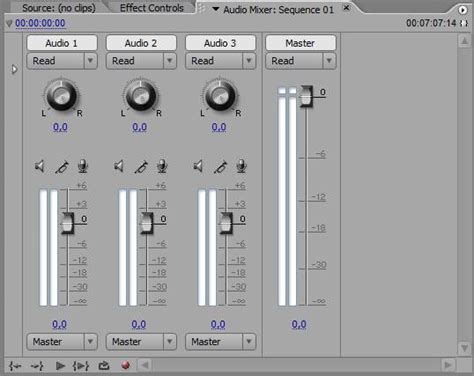Enable Audio 3 microphone record icon

(x=241, y=166)
